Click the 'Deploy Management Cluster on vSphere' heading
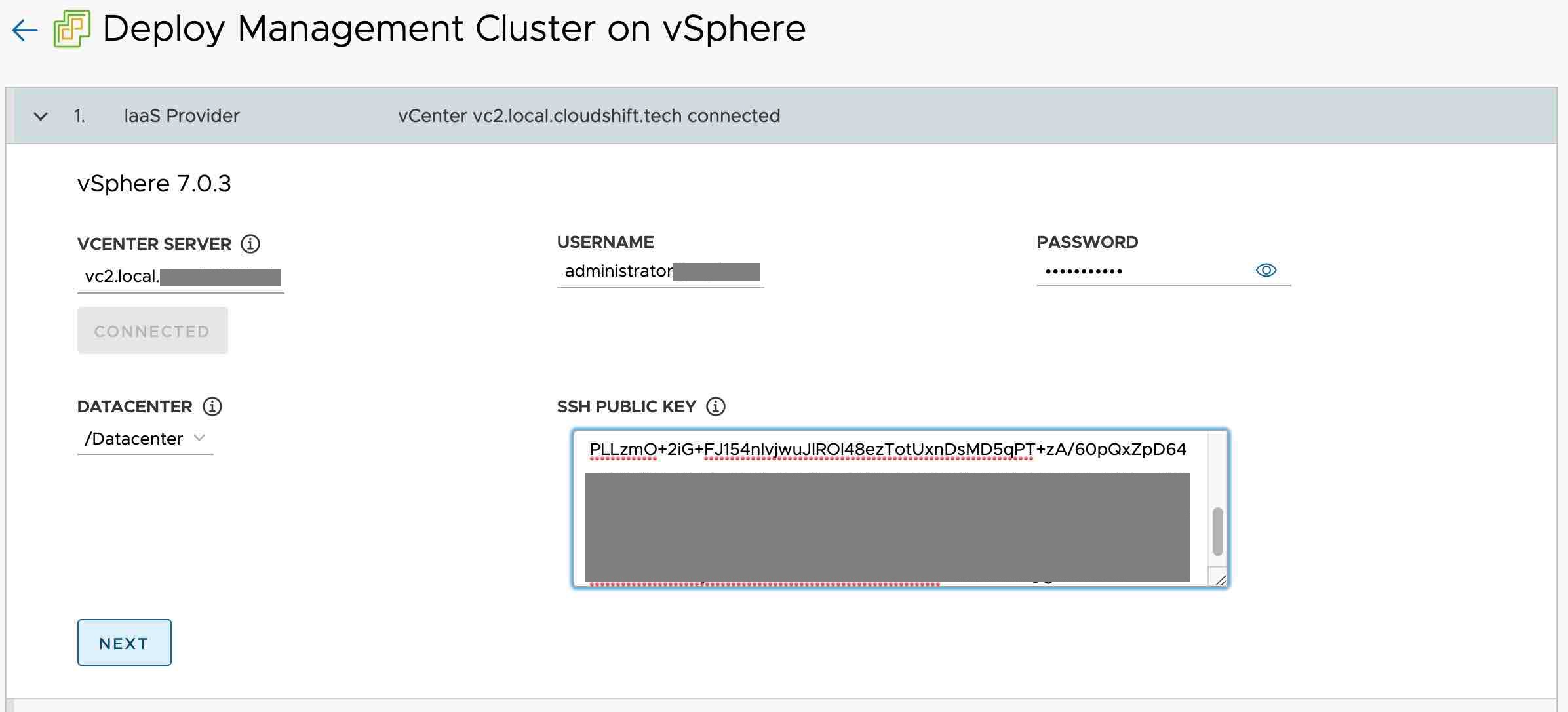 [x=454, y=29]
